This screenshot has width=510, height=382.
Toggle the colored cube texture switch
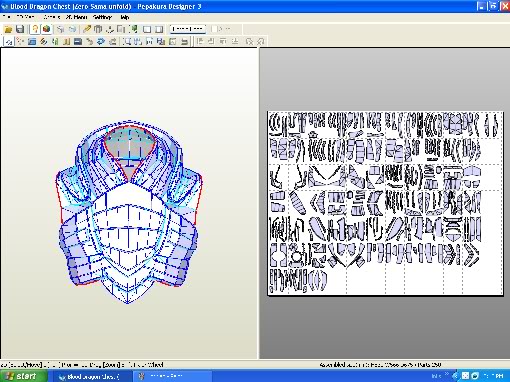point(46,29)
